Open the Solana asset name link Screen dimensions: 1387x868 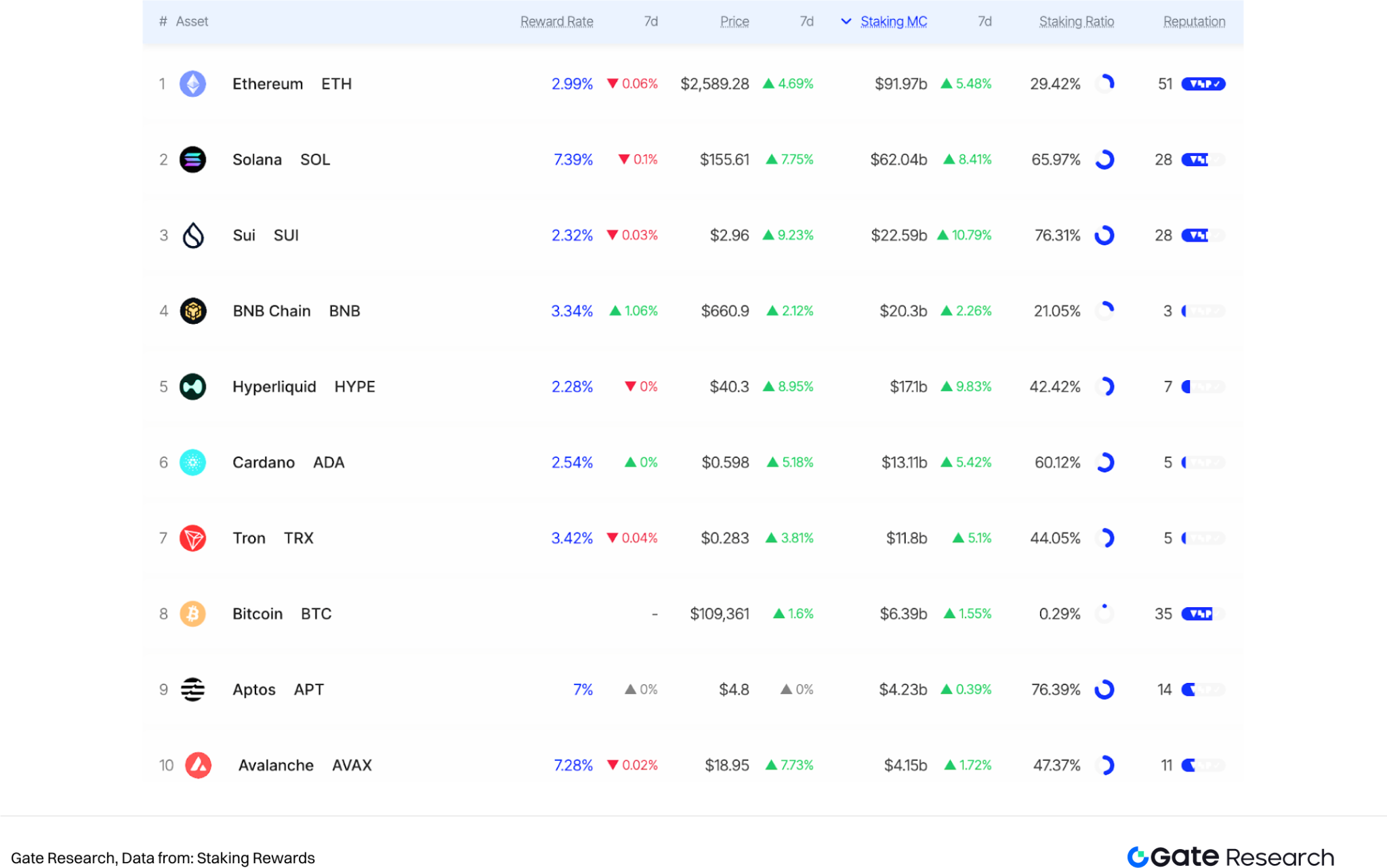pyautogui.click(x=257, y=160)
